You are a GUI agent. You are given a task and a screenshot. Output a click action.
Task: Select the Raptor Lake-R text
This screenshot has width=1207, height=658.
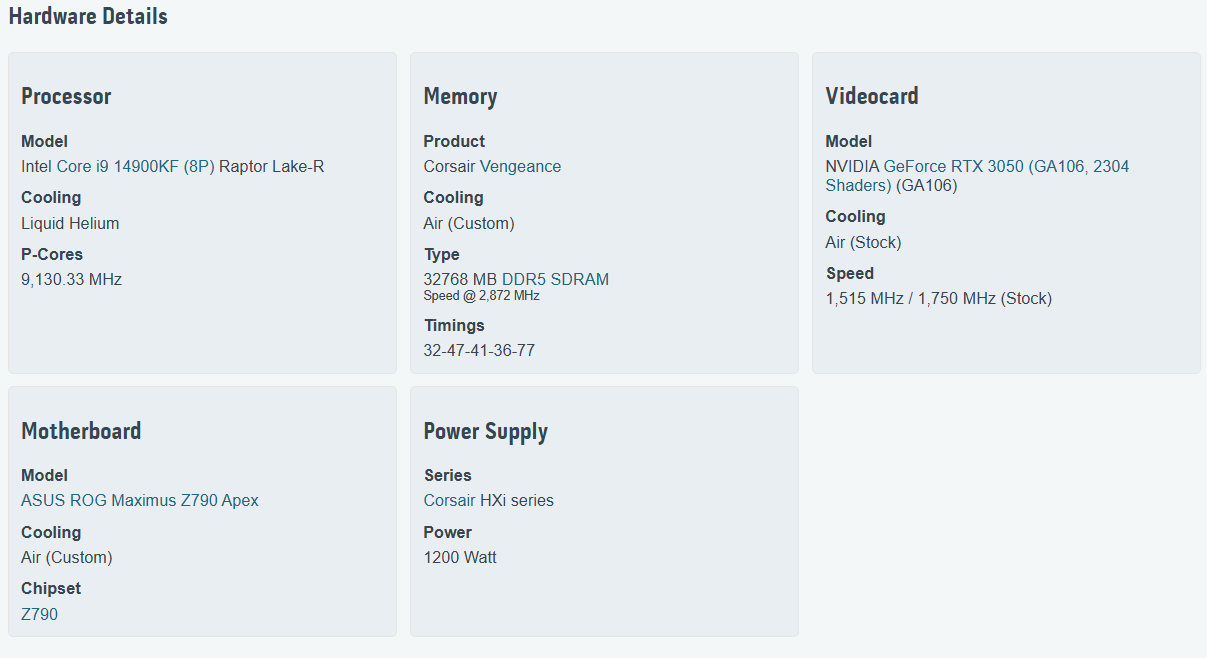click(x=272, y=166)
